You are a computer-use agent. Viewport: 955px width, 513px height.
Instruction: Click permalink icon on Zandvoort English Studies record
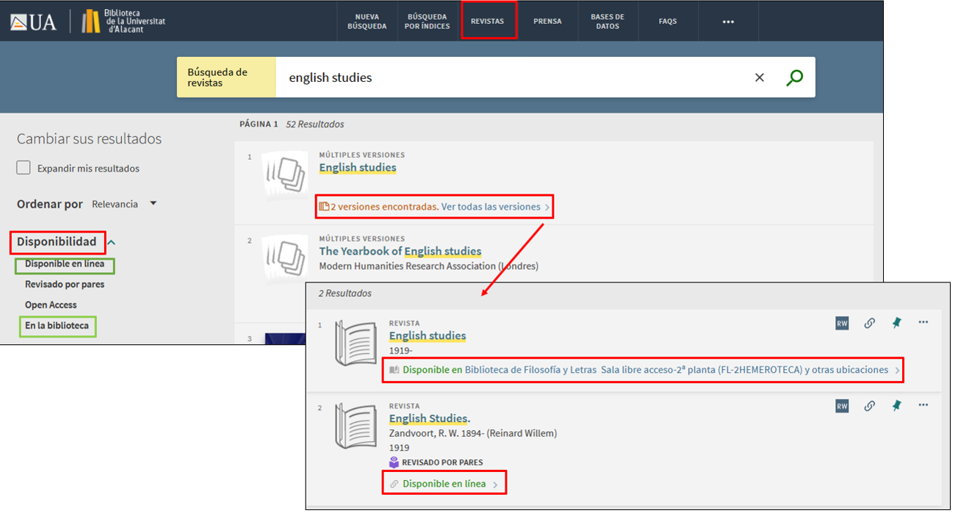[x=869, y=405]
